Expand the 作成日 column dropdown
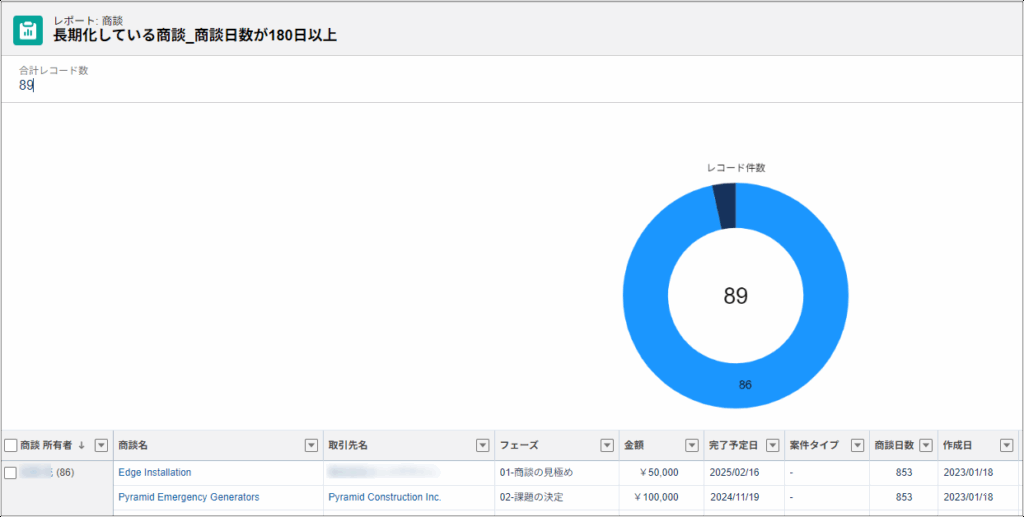The image size is (1024, 517). [1007, 446]
